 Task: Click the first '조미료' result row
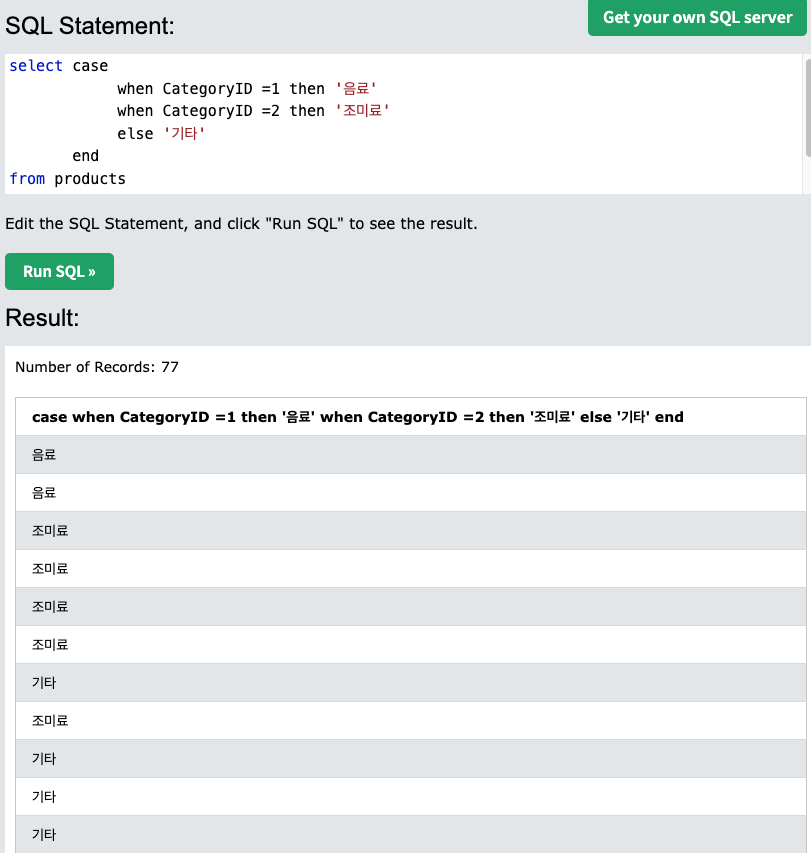50,530
